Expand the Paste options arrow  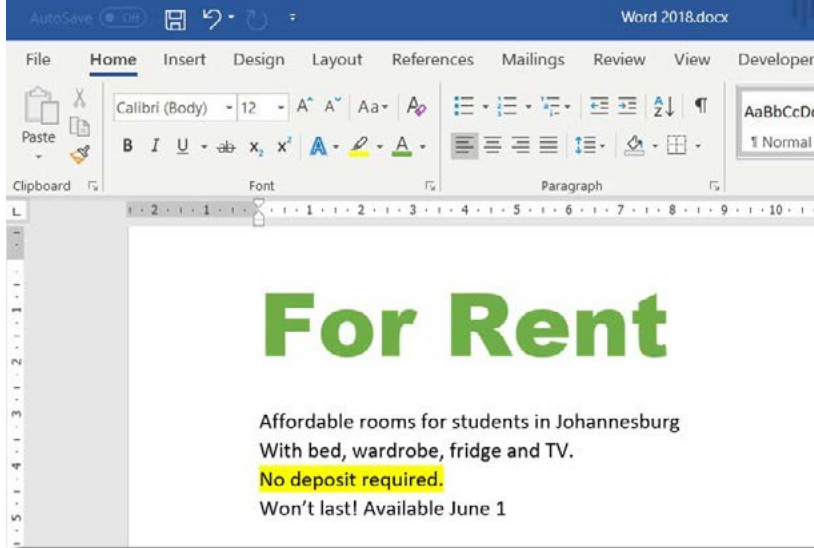pos(39,156)
